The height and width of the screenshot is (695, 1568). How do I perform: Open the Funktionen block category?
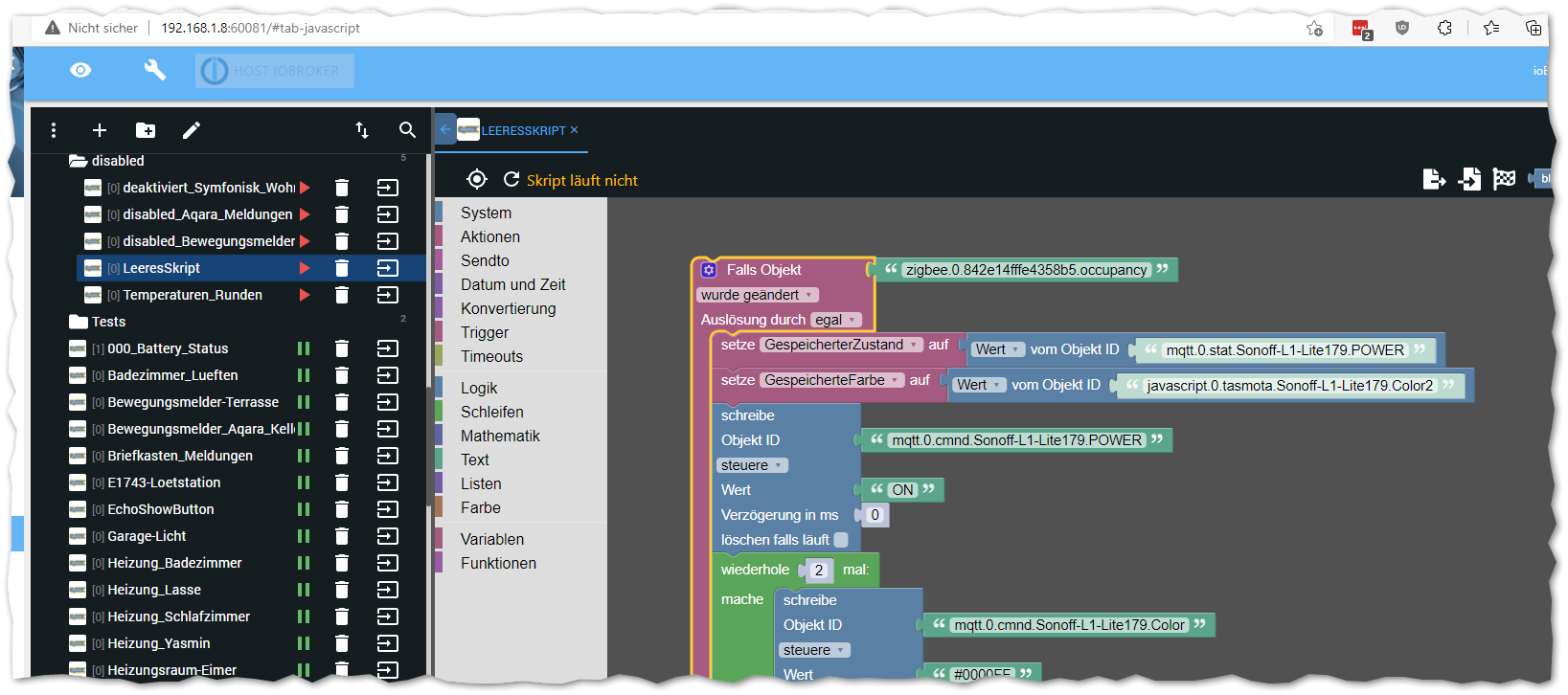[498, 563]
